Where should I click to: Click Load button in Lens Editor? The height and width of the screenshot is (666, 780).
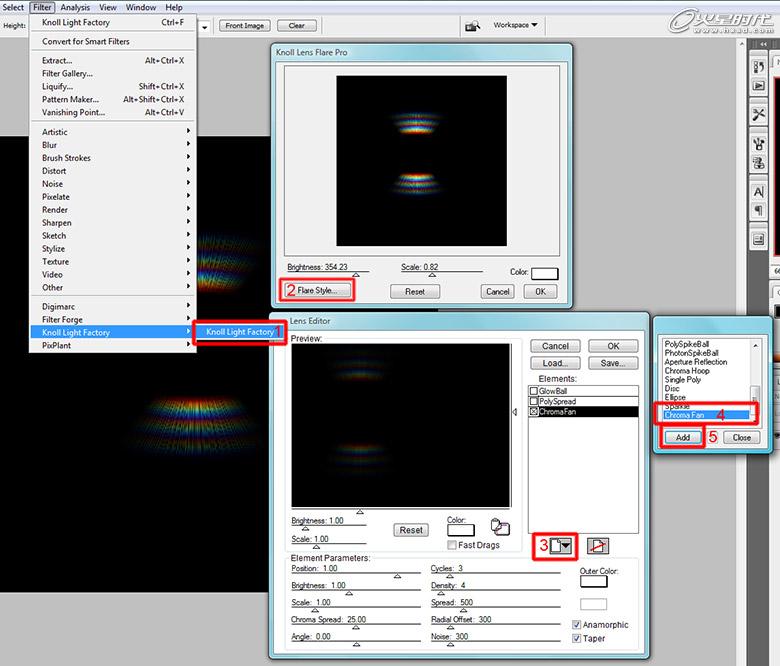pyautogui.click(x=555, y=363)
